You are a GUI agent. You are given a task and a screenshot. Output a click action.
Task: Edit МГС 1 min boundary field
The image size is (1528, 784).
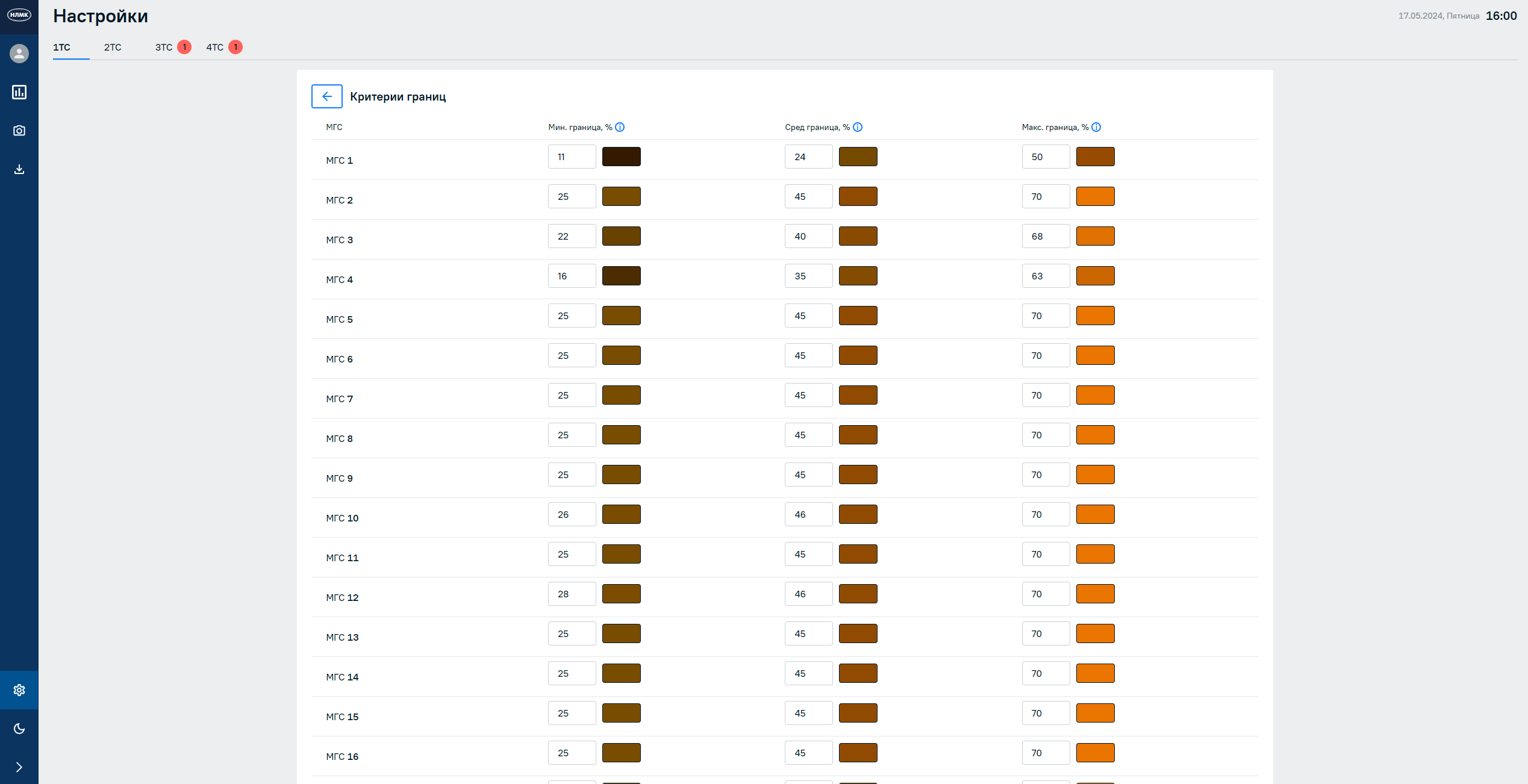point(572,157)
